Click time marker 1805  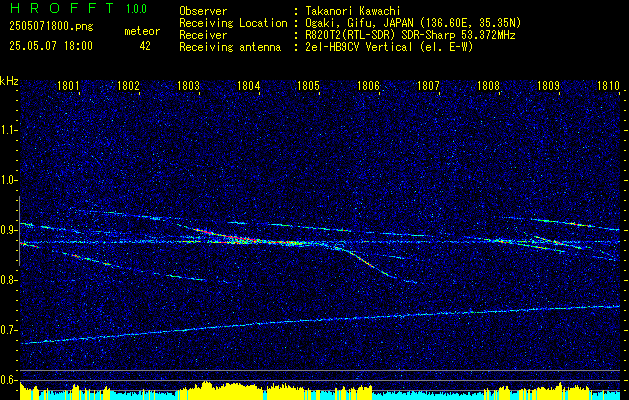(308, 86)
